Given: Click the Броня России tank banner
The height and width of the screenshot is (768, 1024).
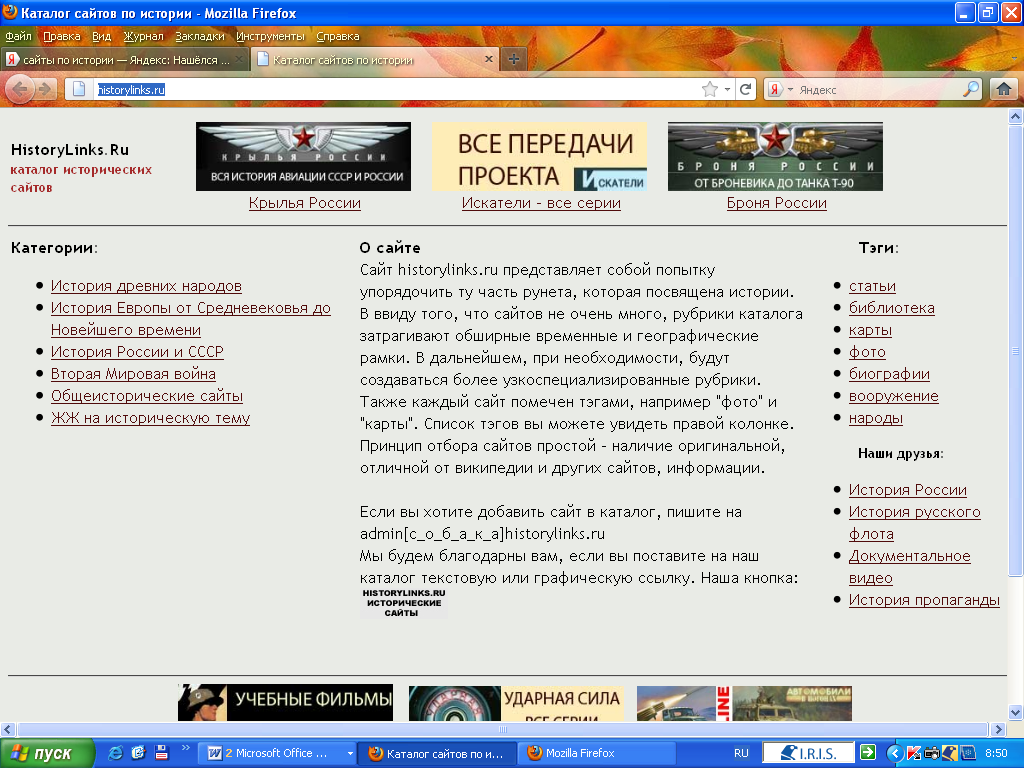Looking at the screenshot, I should 775,157.
